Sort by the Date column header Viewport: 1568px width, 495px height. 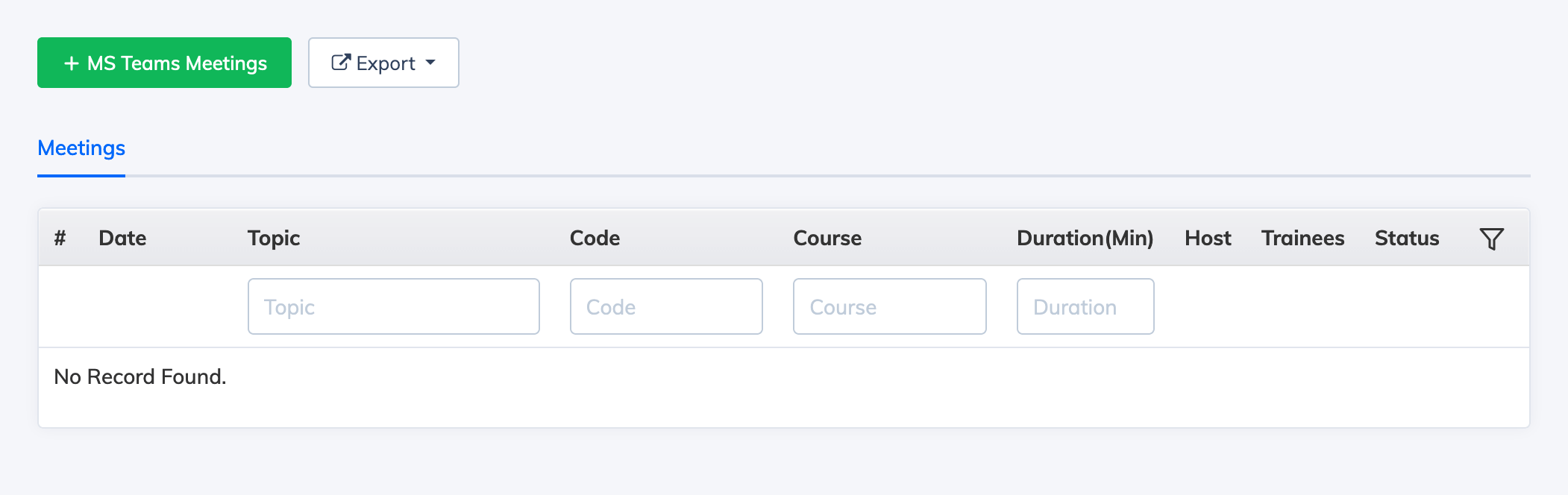(x=122, y=239)
